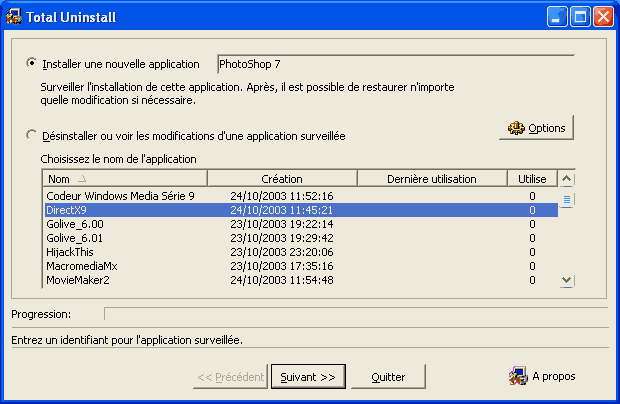
Task: Click the Progression progress bar
Action: point(356,314)
